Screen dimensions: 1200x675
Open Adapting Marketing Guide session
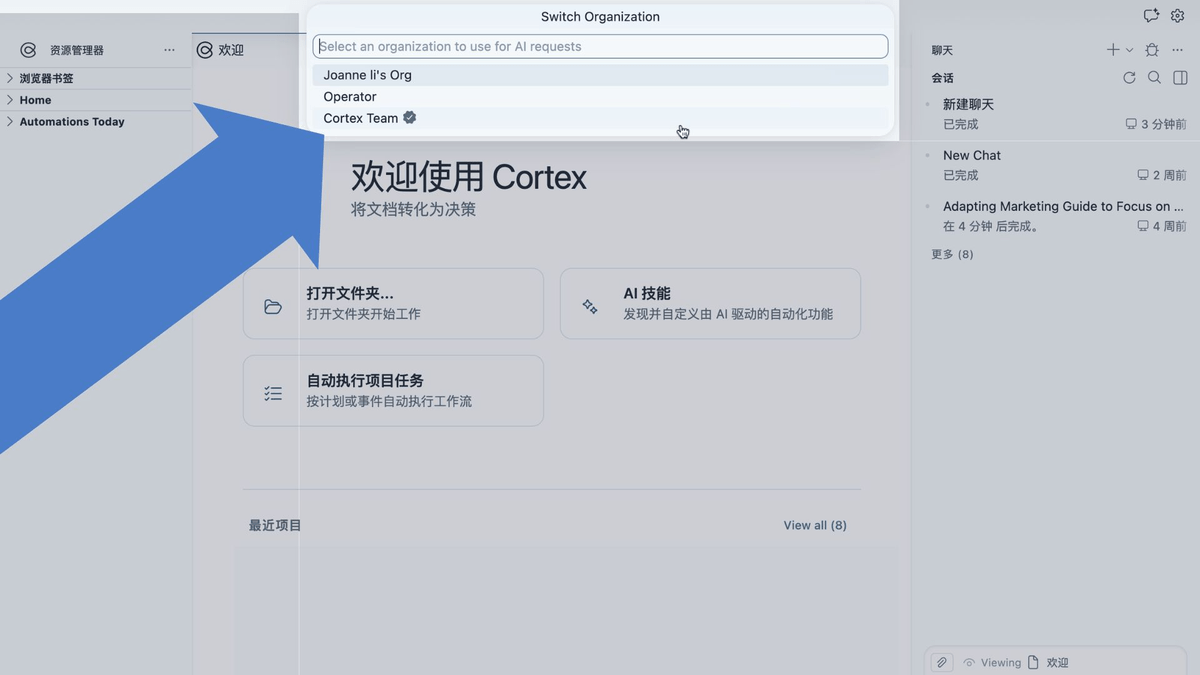coord(1056,216)
